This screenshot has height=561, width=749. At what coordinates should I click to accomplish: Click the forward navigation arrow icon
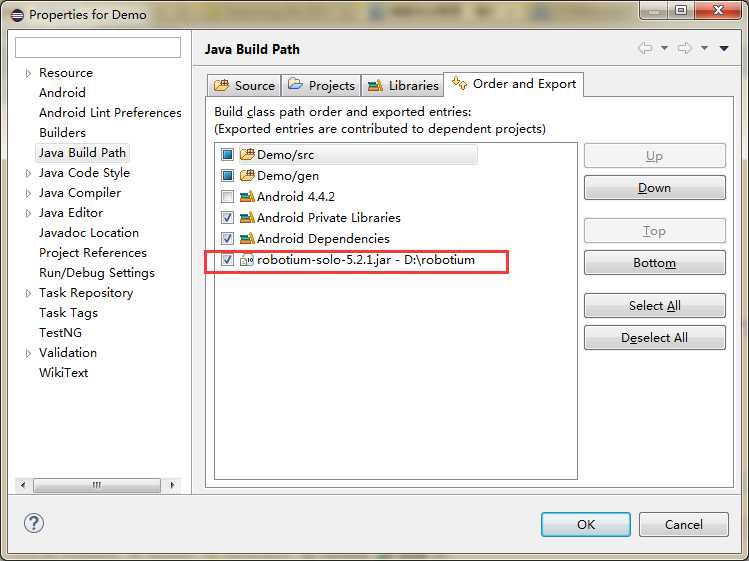click(x=685, y=48)
